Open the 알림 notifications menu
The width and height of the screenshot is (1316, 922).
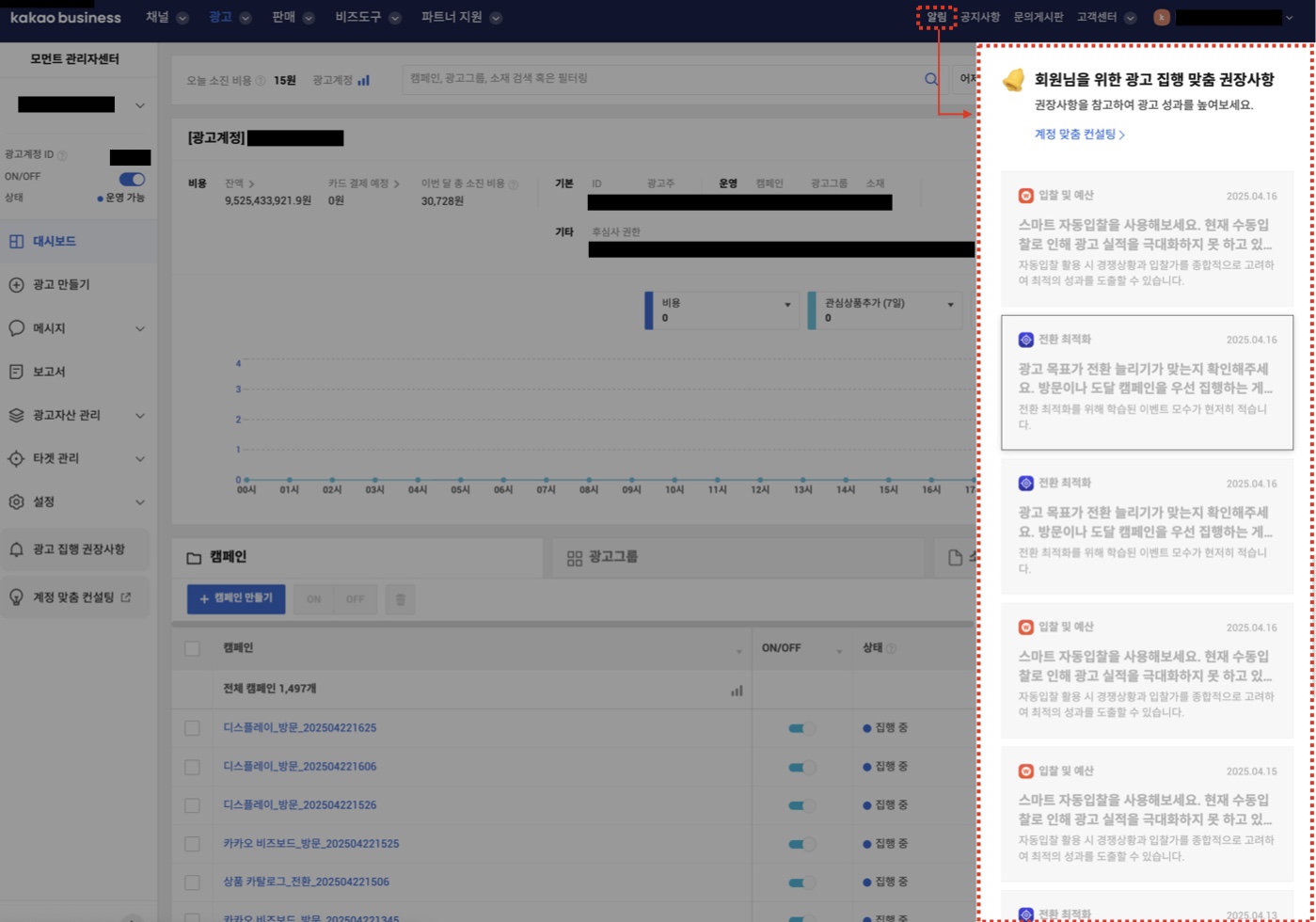pyautogui.click(x=936, y=17)
